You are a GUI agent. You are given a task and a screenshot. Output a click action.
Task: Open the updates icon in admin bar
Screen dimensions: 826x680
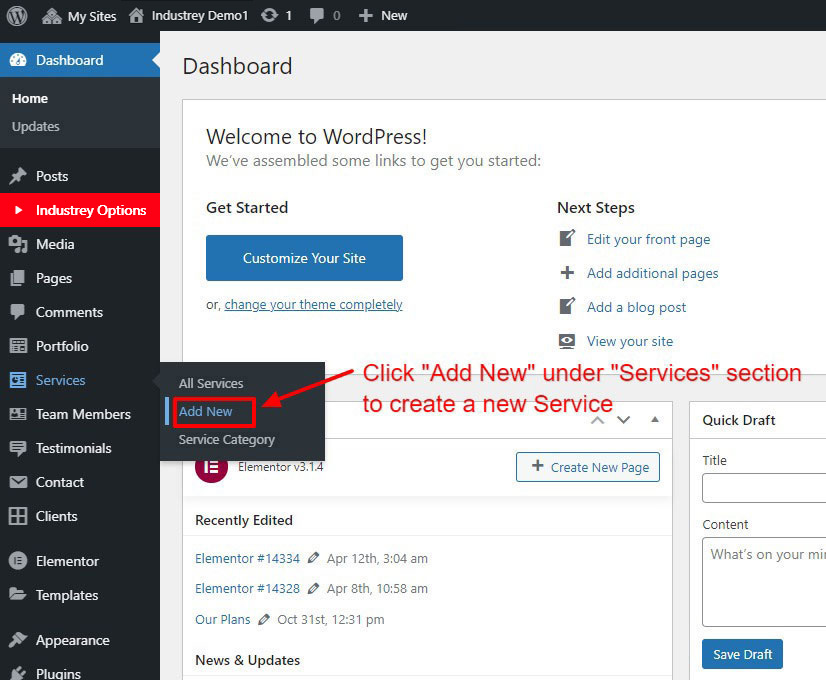269,15
